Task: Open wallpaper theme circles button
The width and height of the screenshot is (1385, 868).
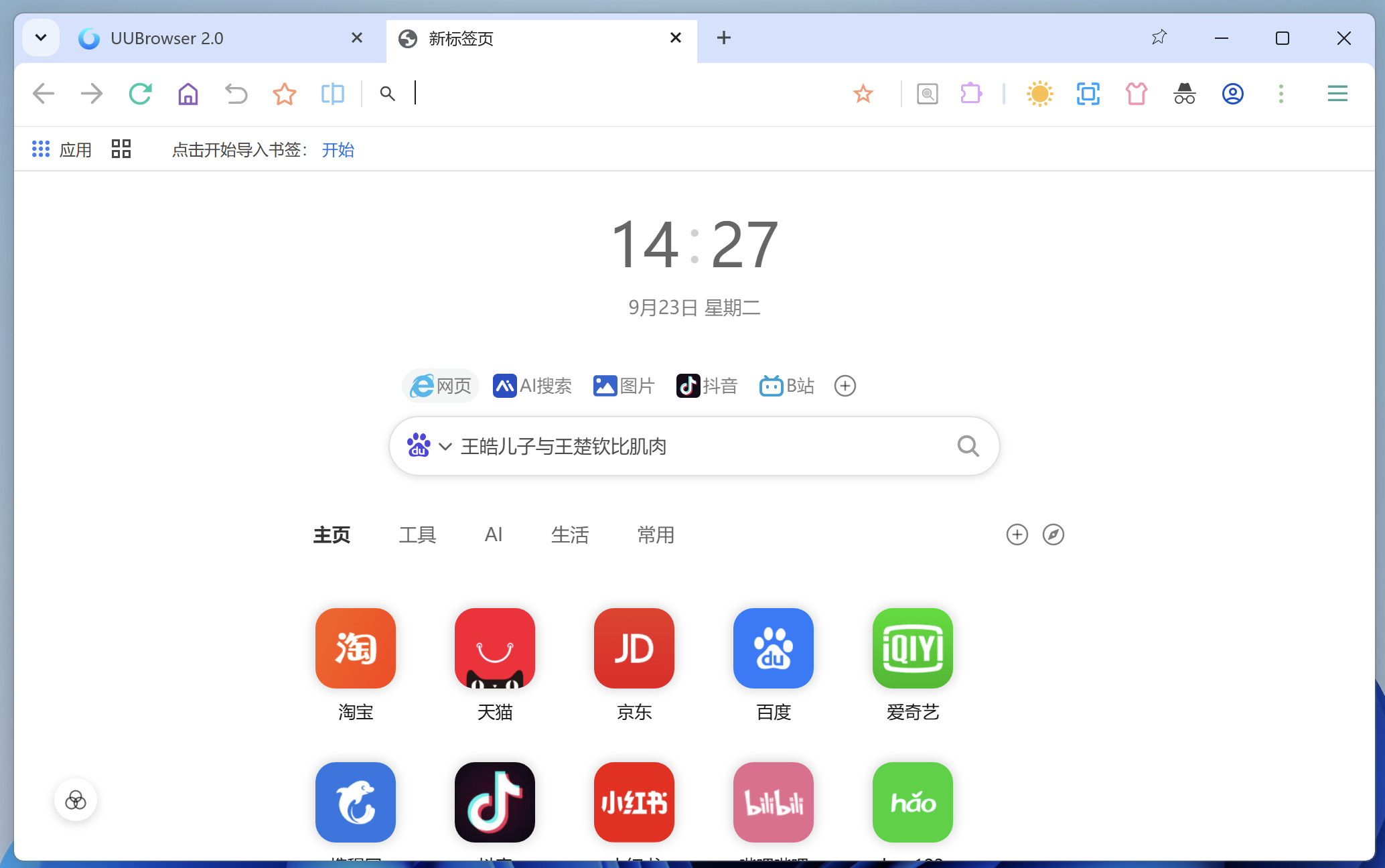Action: coord(76,800)
